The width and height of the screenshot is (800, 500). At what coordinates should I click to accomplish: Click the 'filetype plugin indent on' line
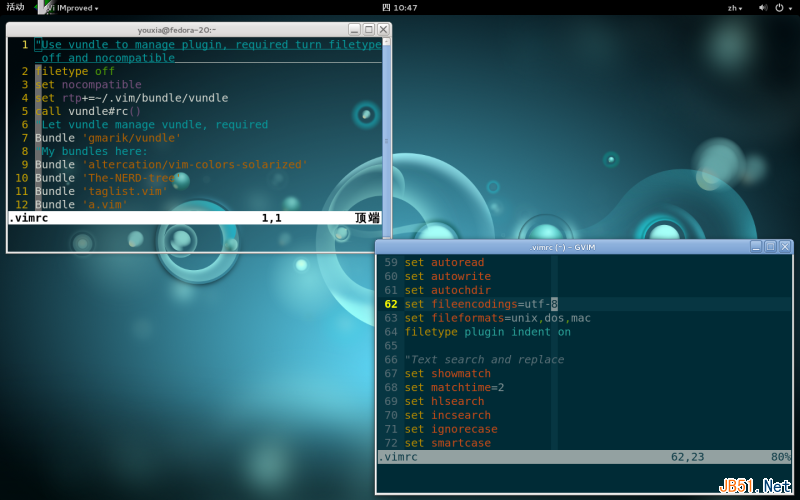[487, 332]
